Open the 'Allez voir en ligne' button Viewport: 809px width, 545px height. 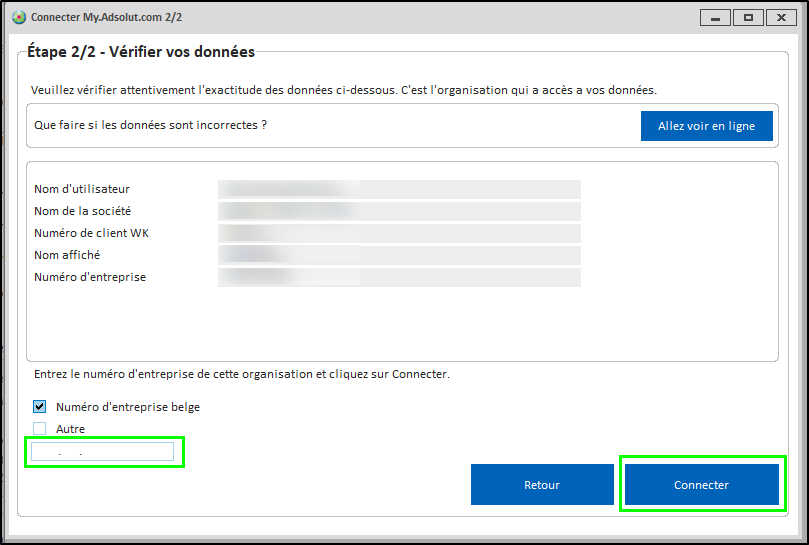tap(706, 126)
